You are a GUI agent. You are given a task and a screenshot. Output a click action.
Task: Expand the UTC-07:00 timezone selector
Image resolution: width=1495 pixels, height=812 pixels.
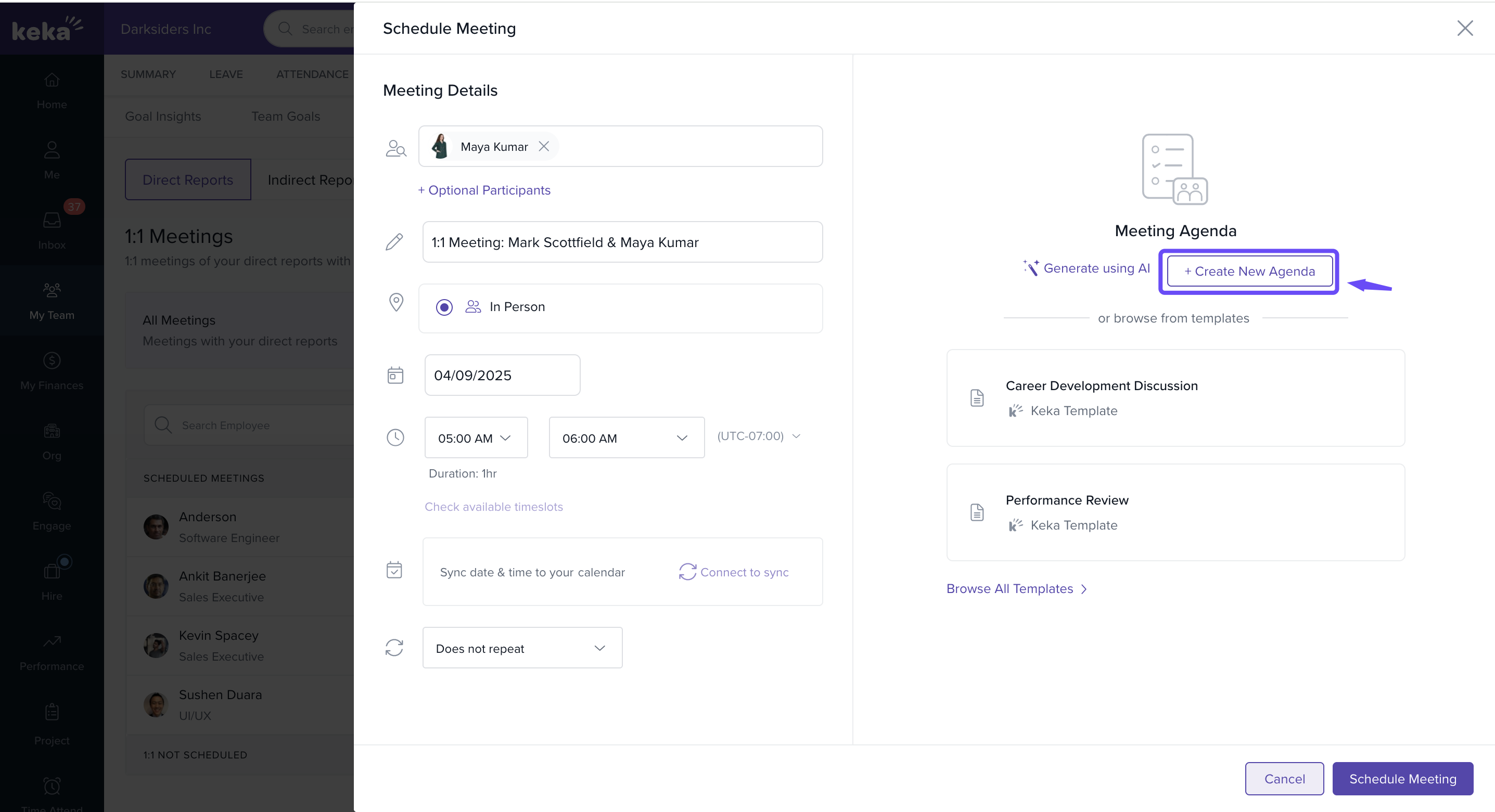pyautogui.click(x=758, y=435)
